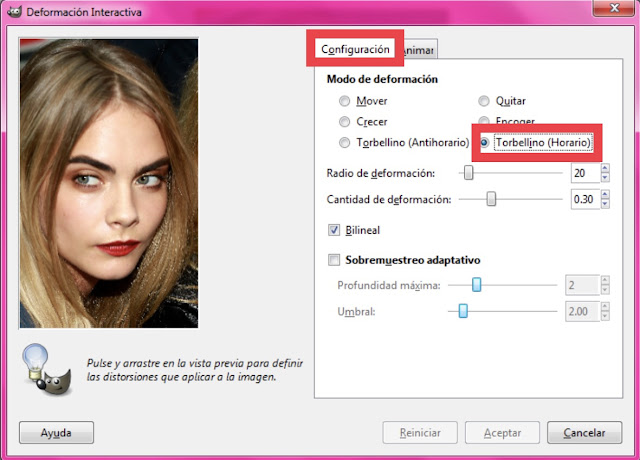The height and width of the screenshot is (460, 640).
Task: Click the Reiniciar button
Action: point(420,433)
